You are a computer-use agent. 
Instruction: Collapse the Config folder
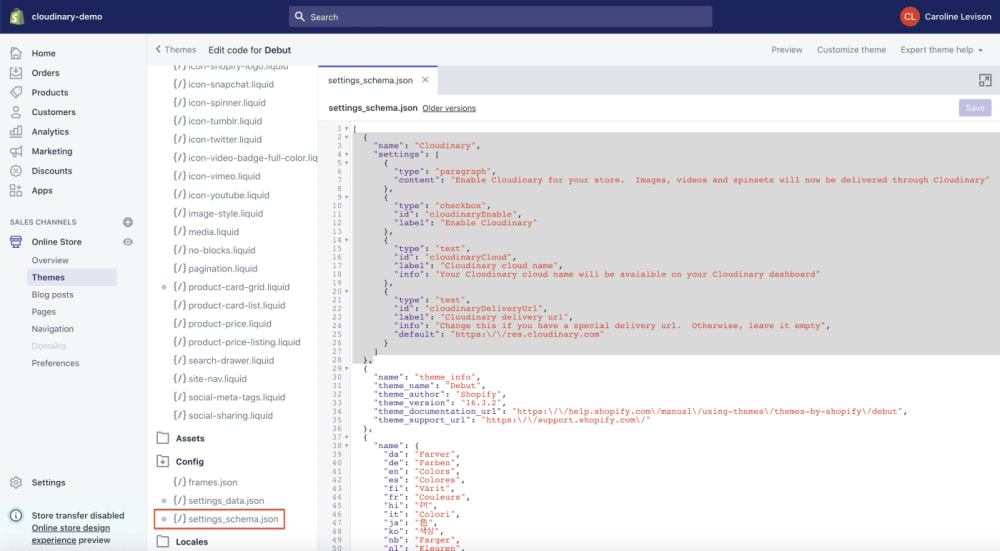tap(163, 461)
